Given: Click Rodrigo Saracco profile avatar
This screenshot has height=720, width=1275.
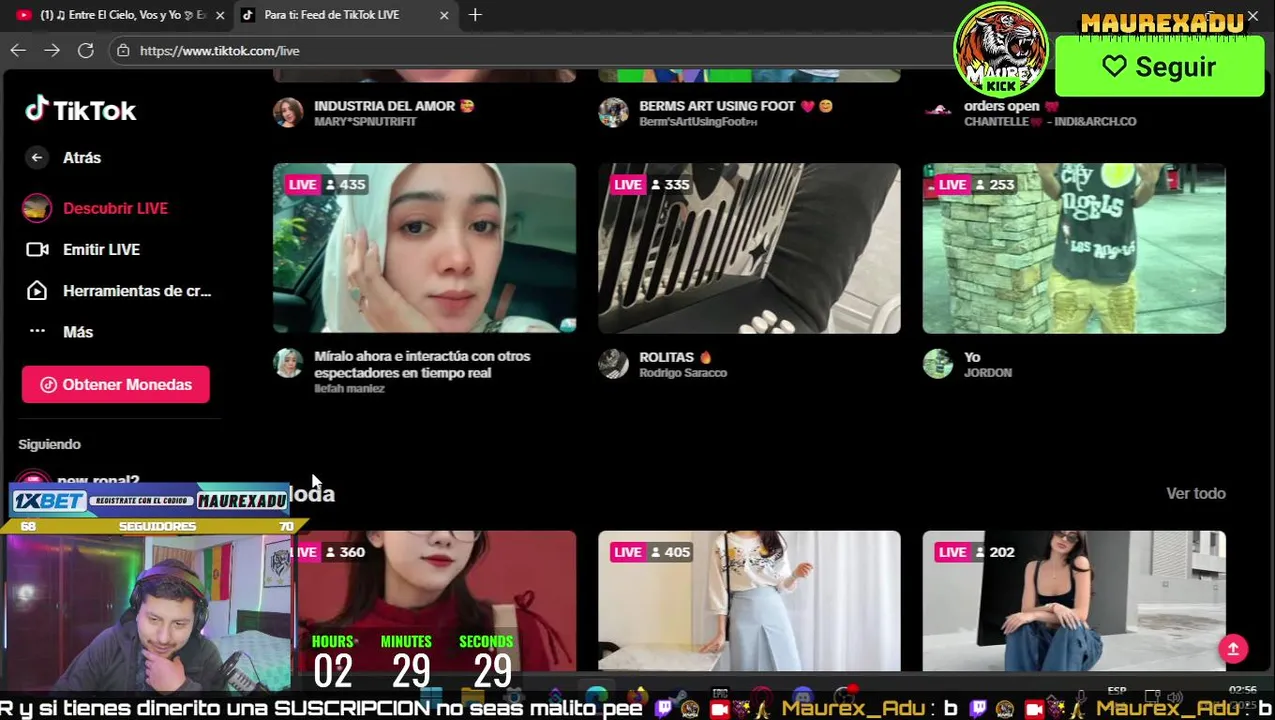Looking at the screenshot, I should (x=613, y=363).
